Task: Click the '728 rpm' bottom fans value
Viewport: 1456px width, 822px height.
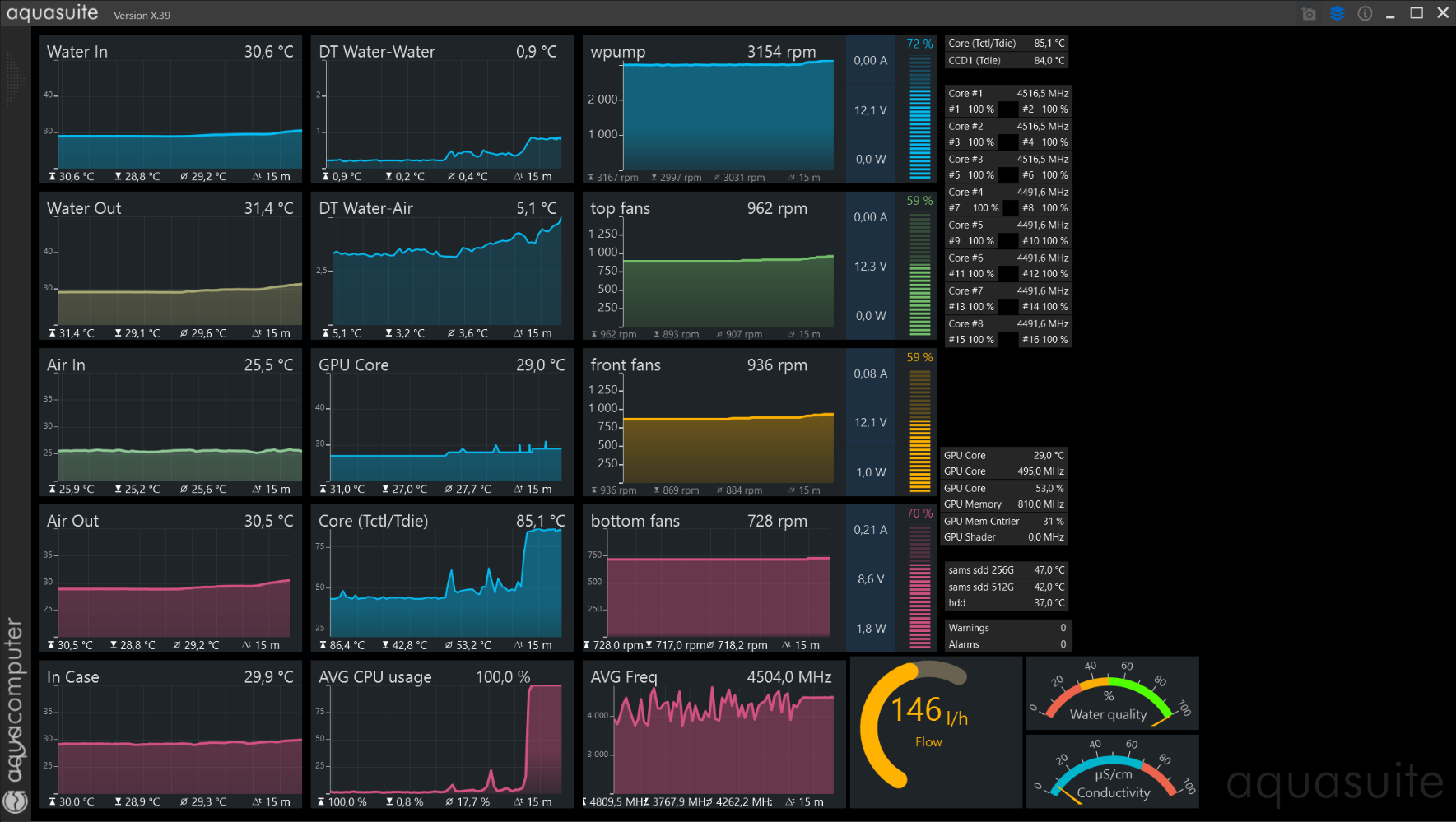Action: click(777, 522)
